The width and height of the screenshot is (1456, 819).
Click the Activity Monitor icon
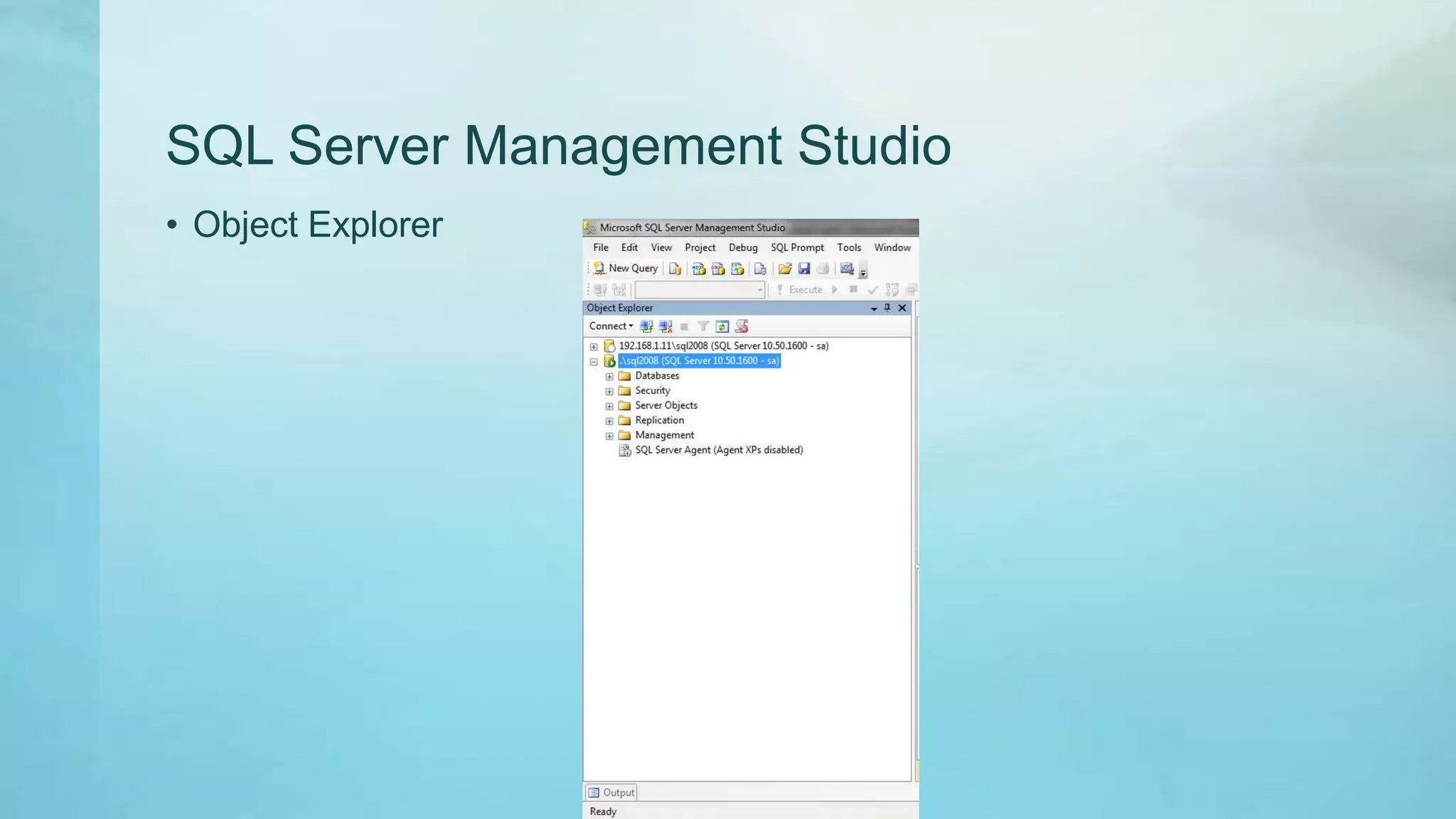coord(847,269)
